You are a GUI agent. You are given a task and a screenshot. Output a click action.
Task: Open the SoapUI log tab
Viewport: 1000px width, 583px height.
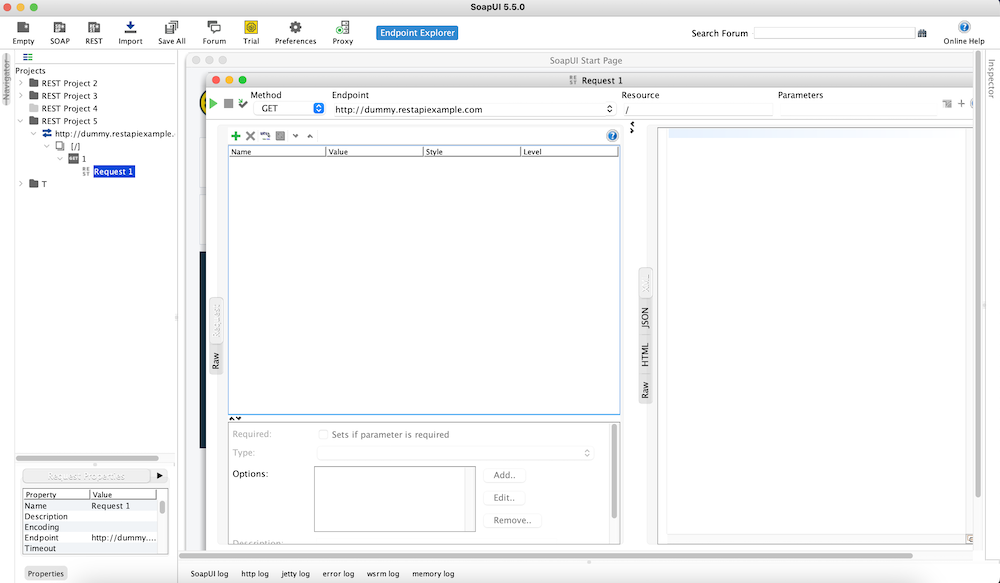209,573
